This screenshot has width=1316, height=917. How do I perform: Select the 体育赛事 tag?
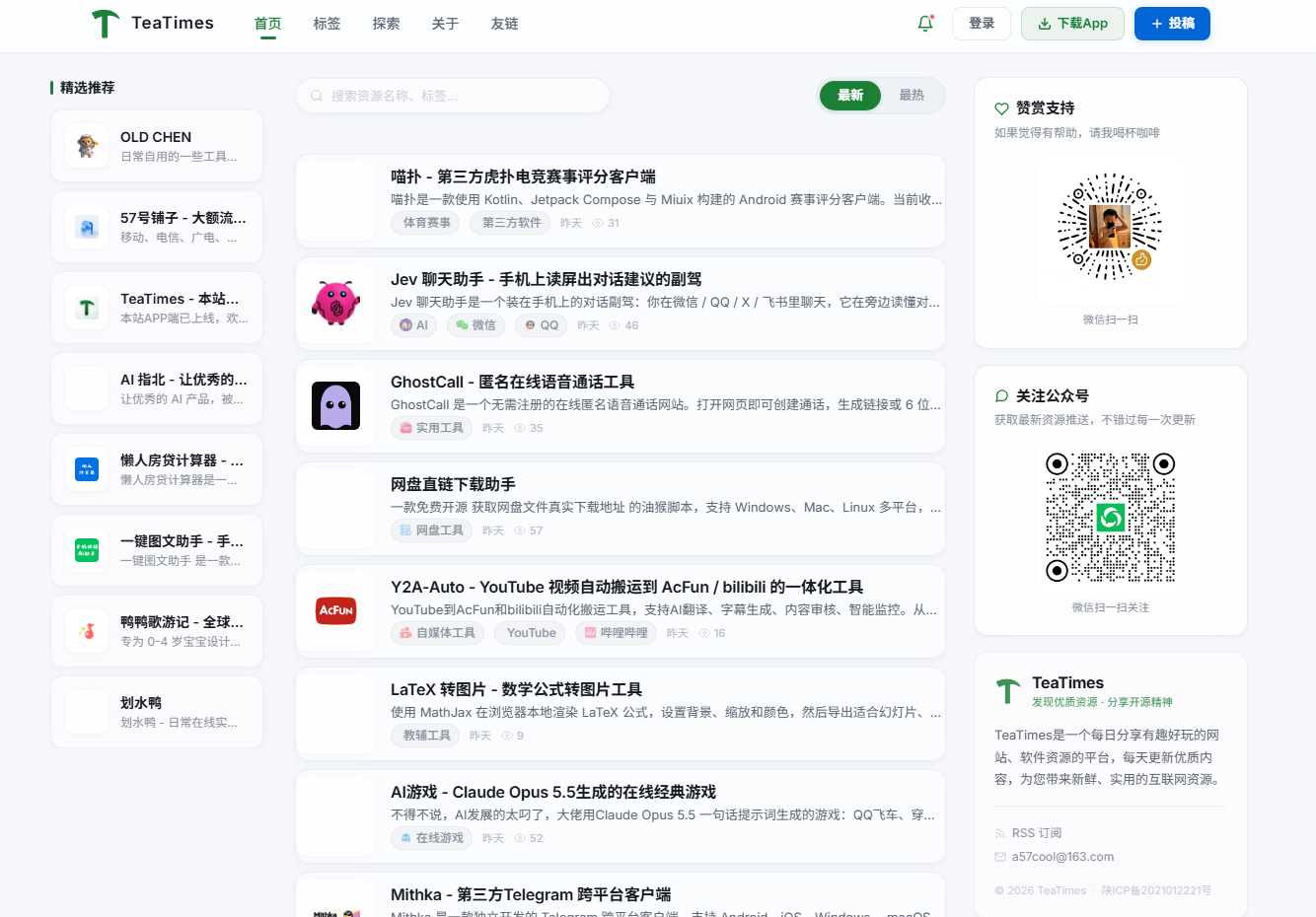pyautogui.click(x=427, y=223)
